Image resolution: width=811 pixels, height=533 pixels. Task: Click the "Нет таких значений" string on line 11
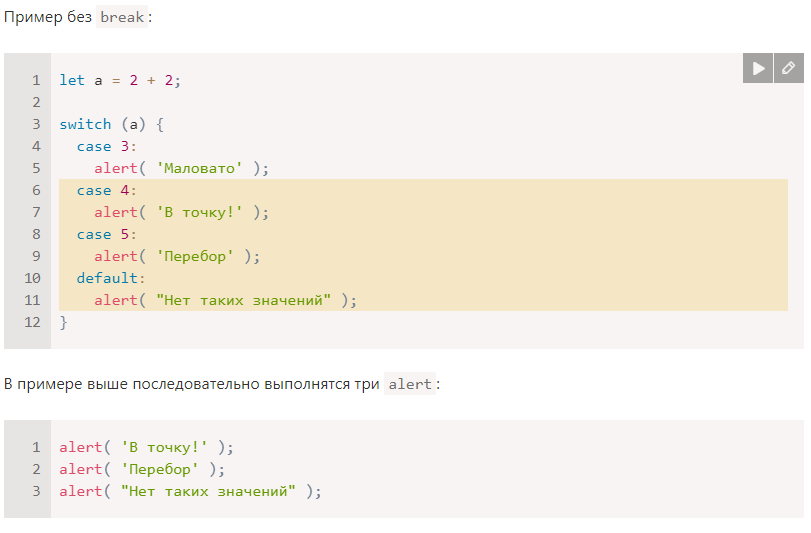coord(244,300)
